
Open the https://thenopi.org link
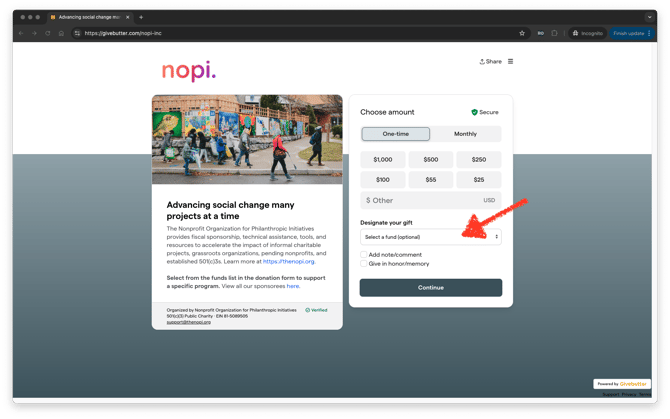(x=288, y=261)
